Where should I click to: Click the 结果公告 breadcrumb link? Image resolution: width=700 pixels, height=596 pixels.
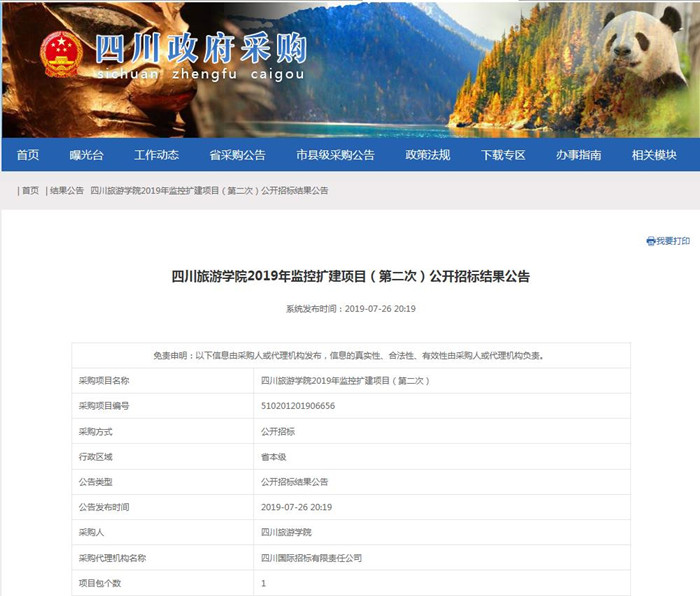(67, 191)
